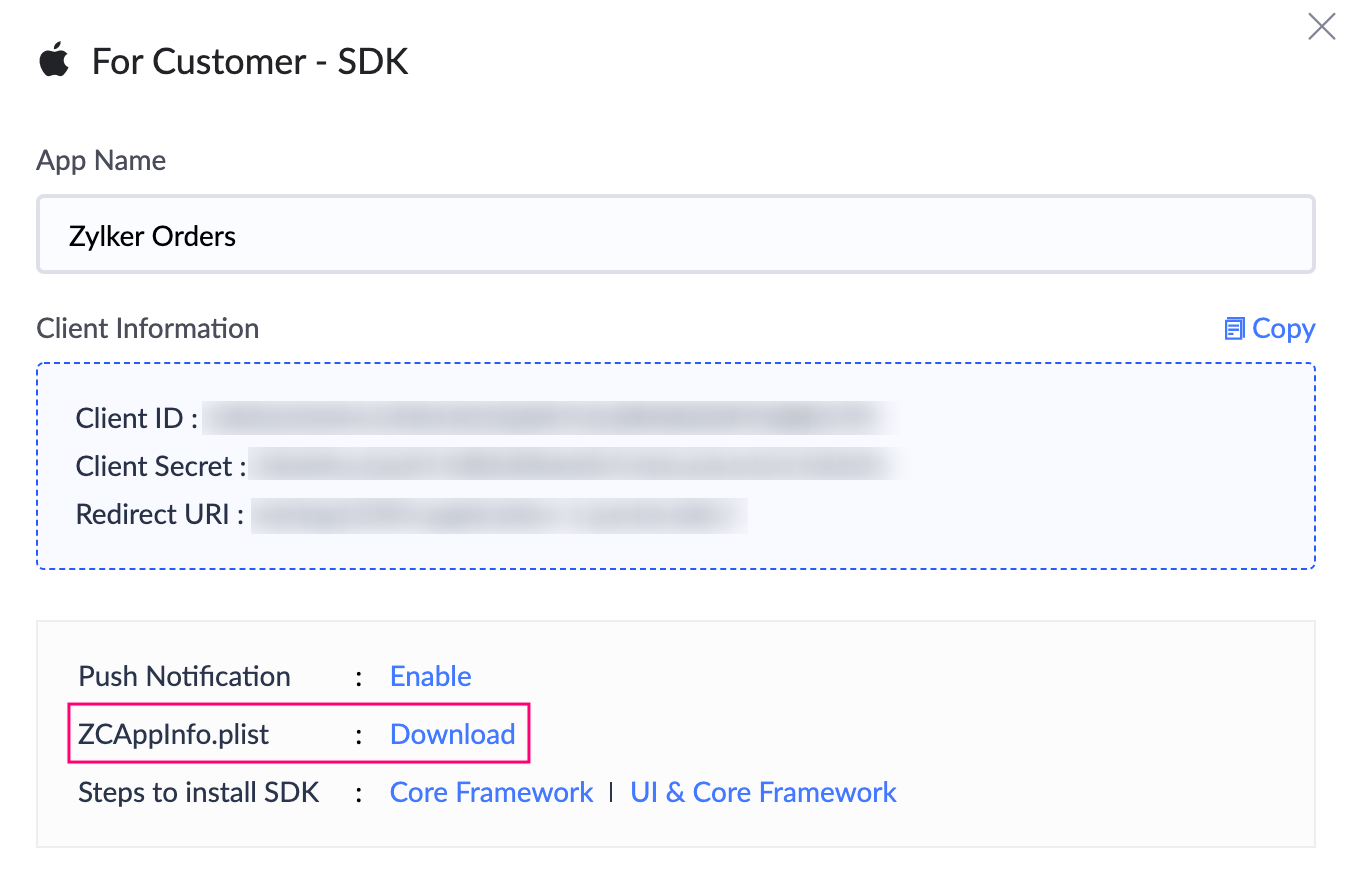The width and height of the screenshot is (1364, 896).
Task: Enable Push Notification
Action: point(431,676)
